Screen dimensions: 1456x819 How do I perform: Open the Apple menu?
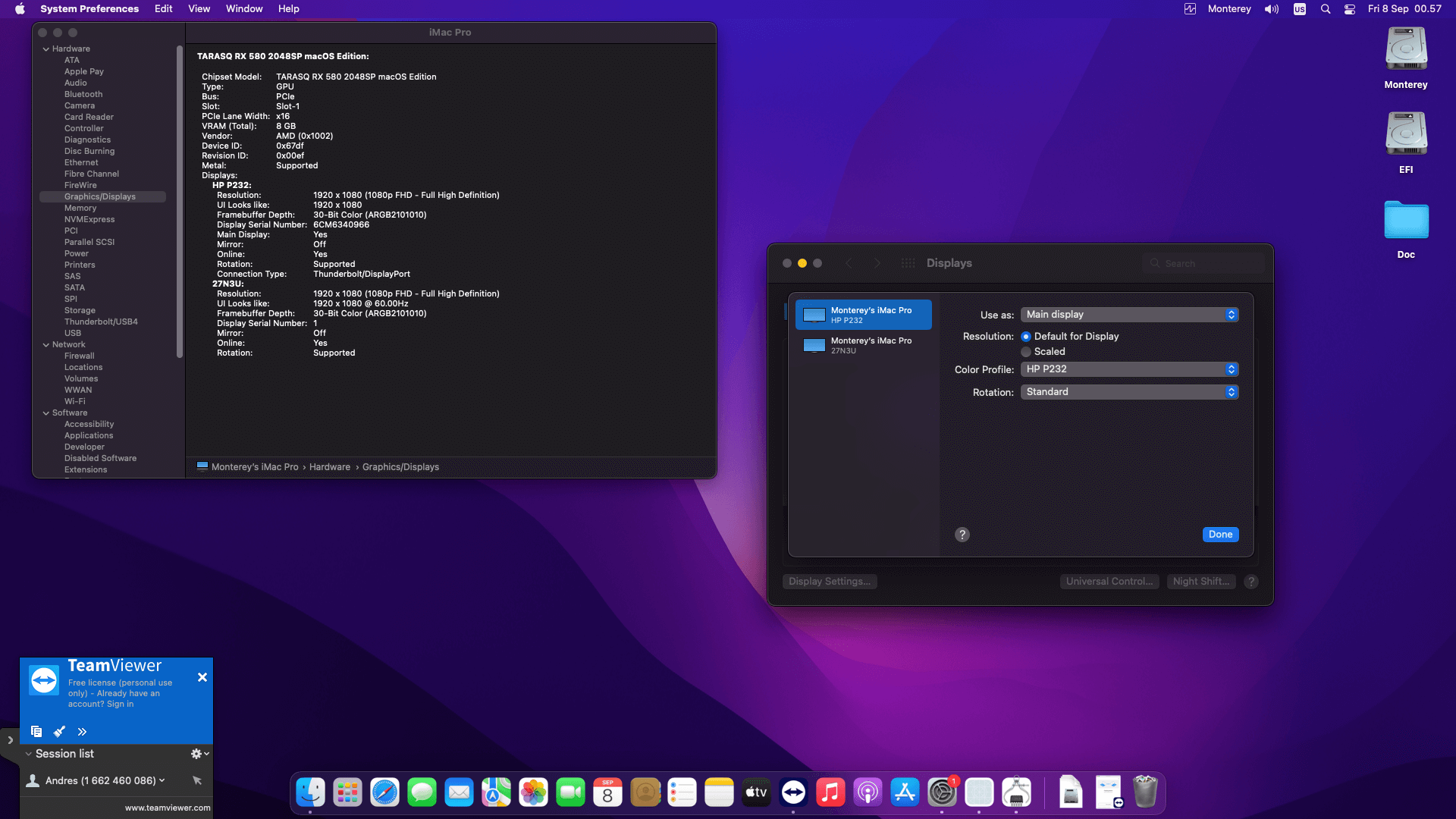[x=20, y=9]
